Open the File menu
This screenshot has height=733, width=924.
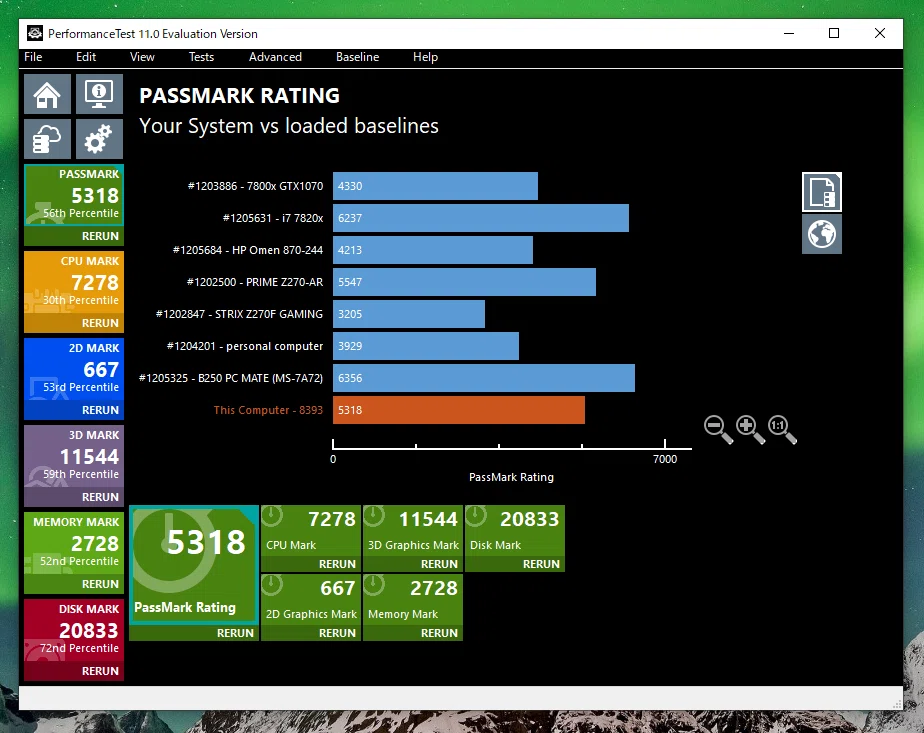[33, 57]
